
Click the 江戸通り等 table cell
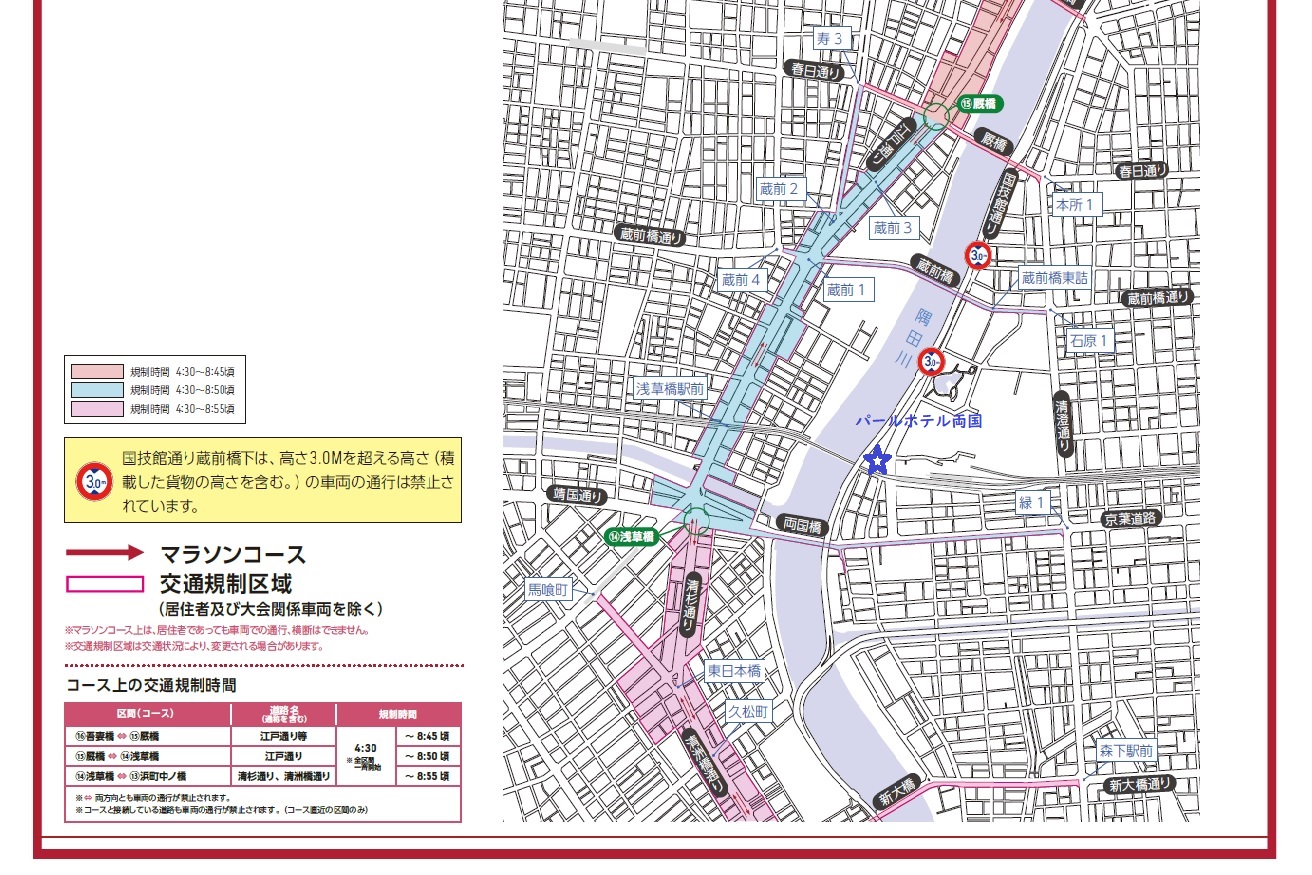click(283, 735)
